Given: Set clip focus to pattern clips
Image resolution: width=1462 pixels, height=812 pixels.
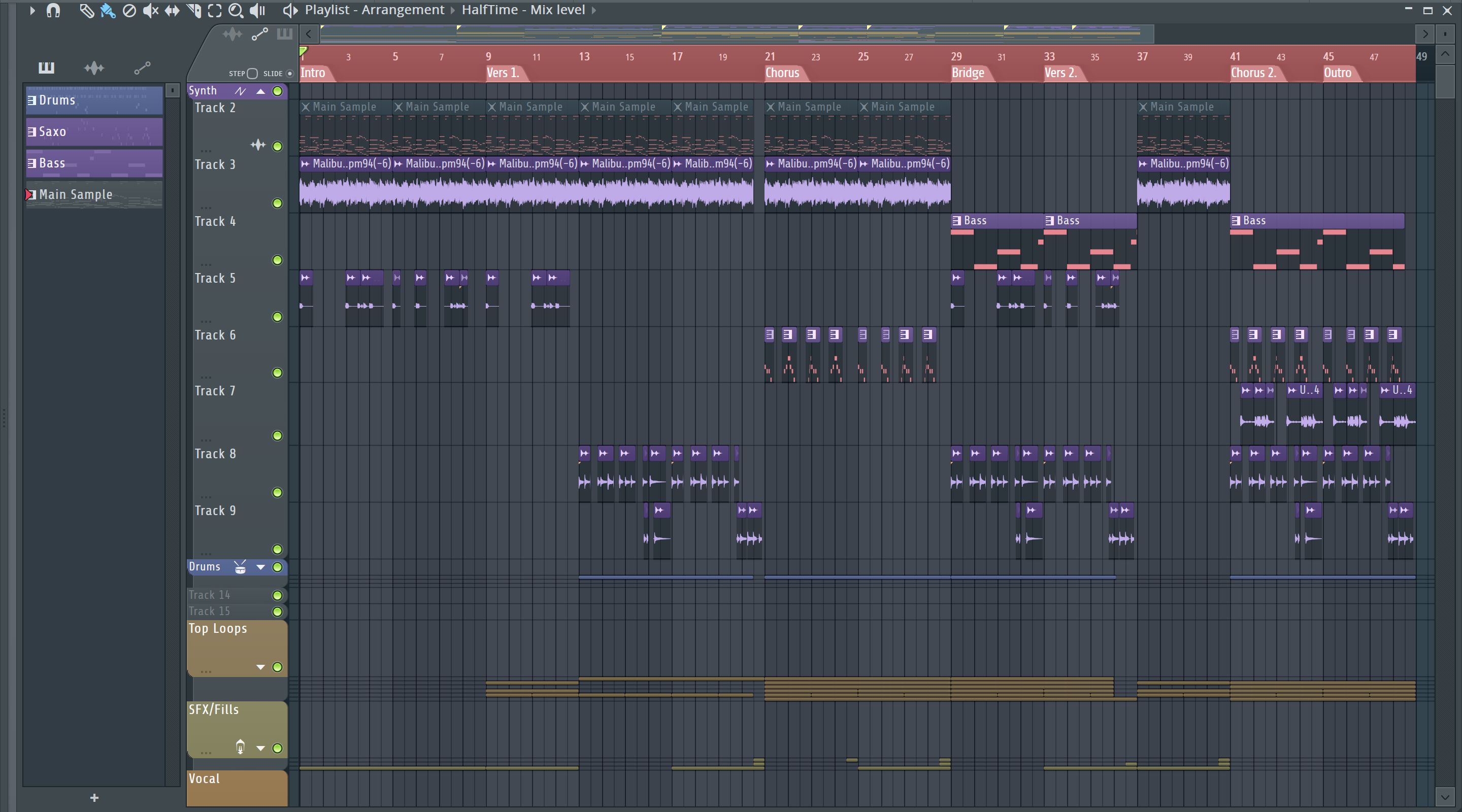Looking at the screenshot, I should (284, 35).
